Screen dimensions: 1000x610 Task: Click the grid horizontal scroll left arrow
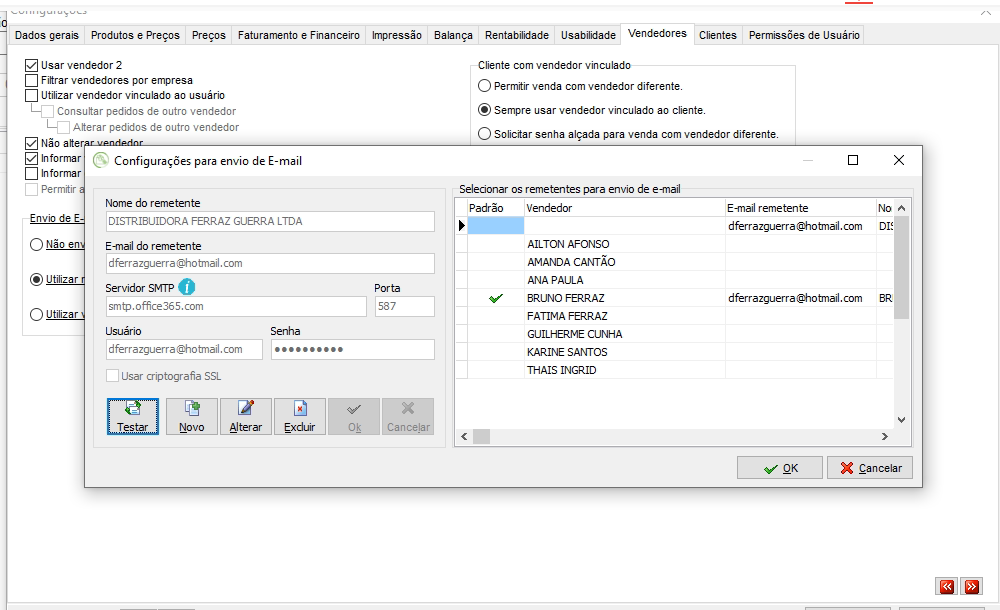[x=464, y=436]
